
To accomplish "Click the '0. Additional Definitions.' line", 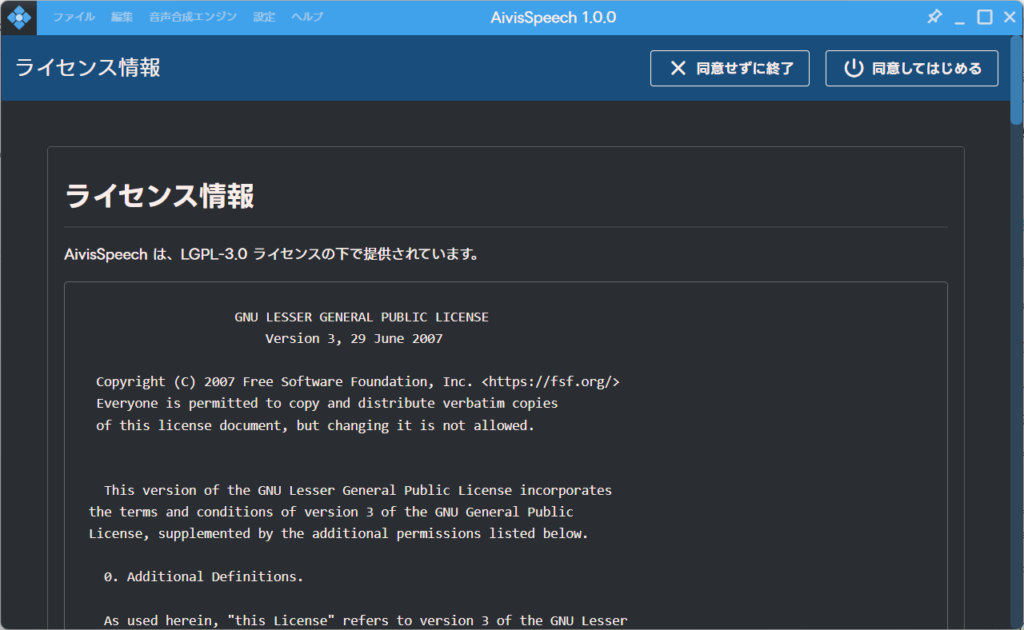I will pos(203,576).
